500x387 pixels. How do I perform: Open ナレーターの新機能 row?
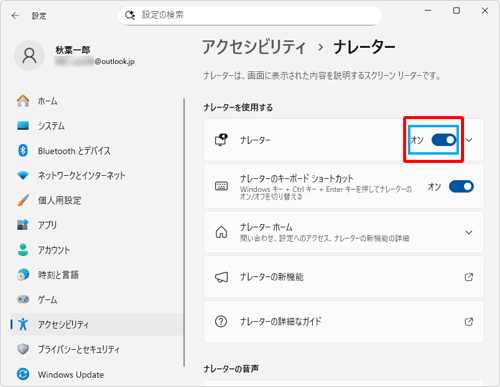pos(344,277)
